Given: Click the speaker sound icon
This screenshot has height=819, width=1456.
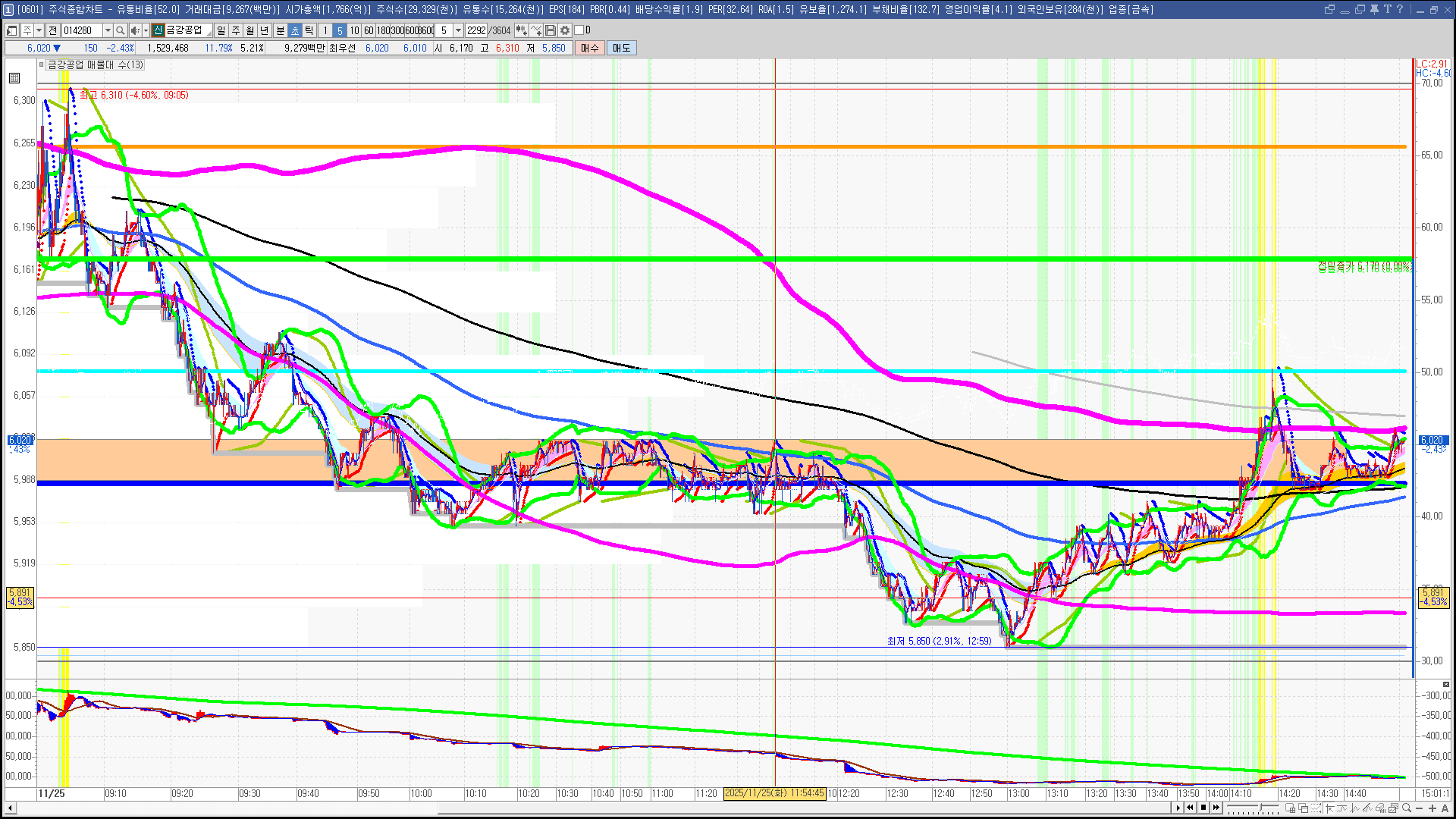Looking at the screenshot, I should (x=133, y=30).
